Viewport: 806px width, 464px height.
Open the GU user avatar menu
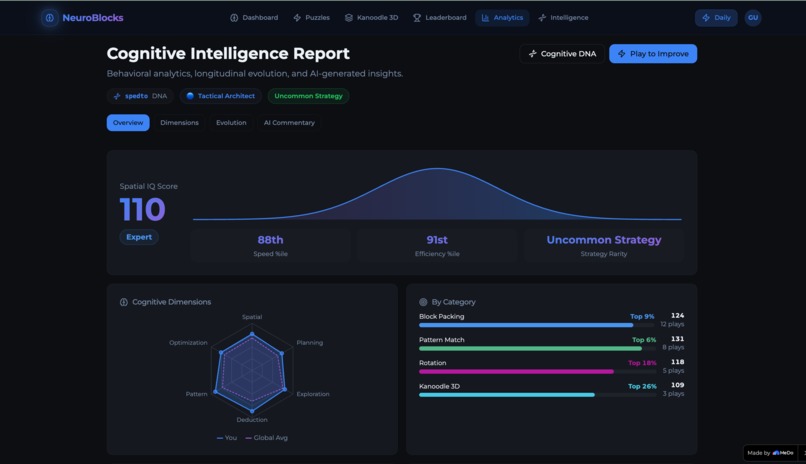[x=753, y=17]
